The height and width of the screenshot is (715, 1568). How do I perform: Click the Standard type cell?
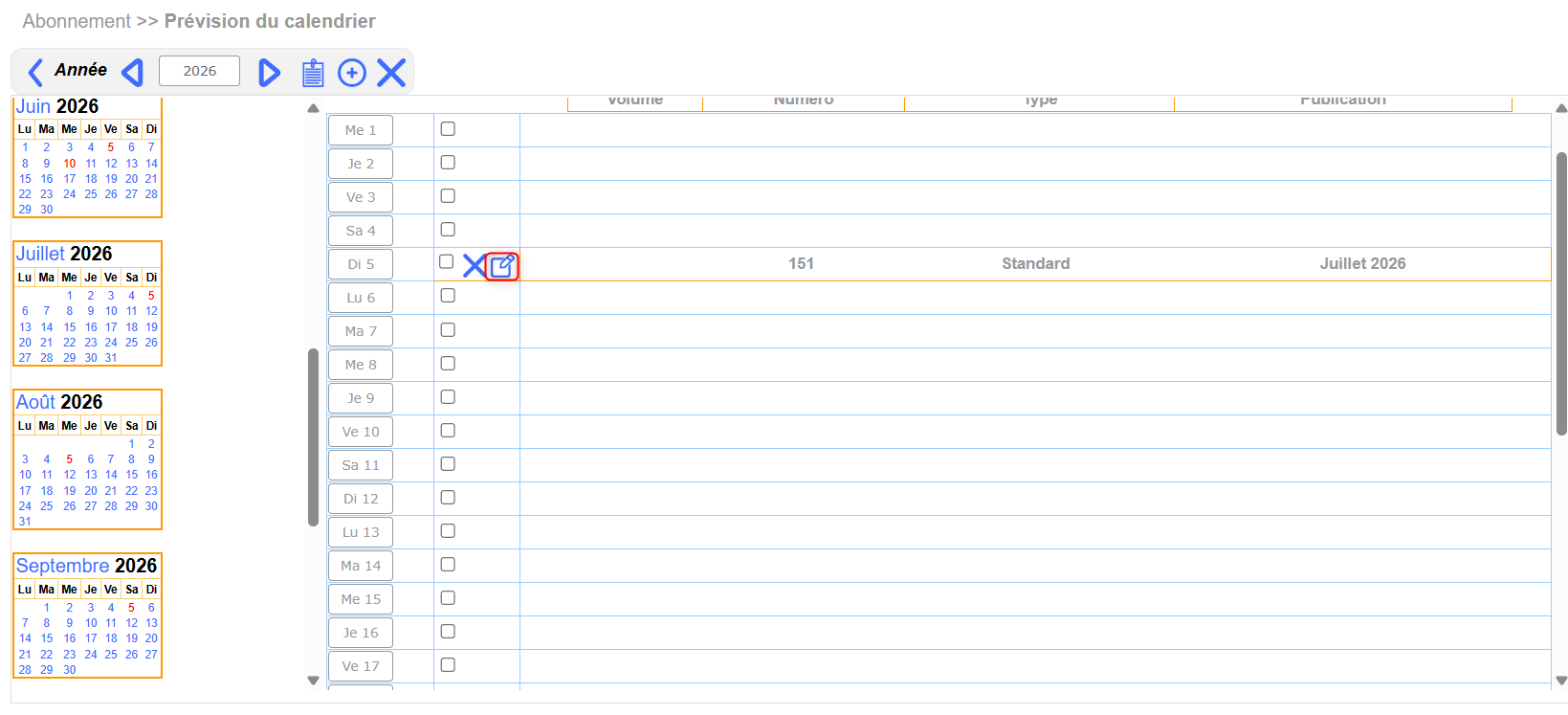(x=1036, y=264)
